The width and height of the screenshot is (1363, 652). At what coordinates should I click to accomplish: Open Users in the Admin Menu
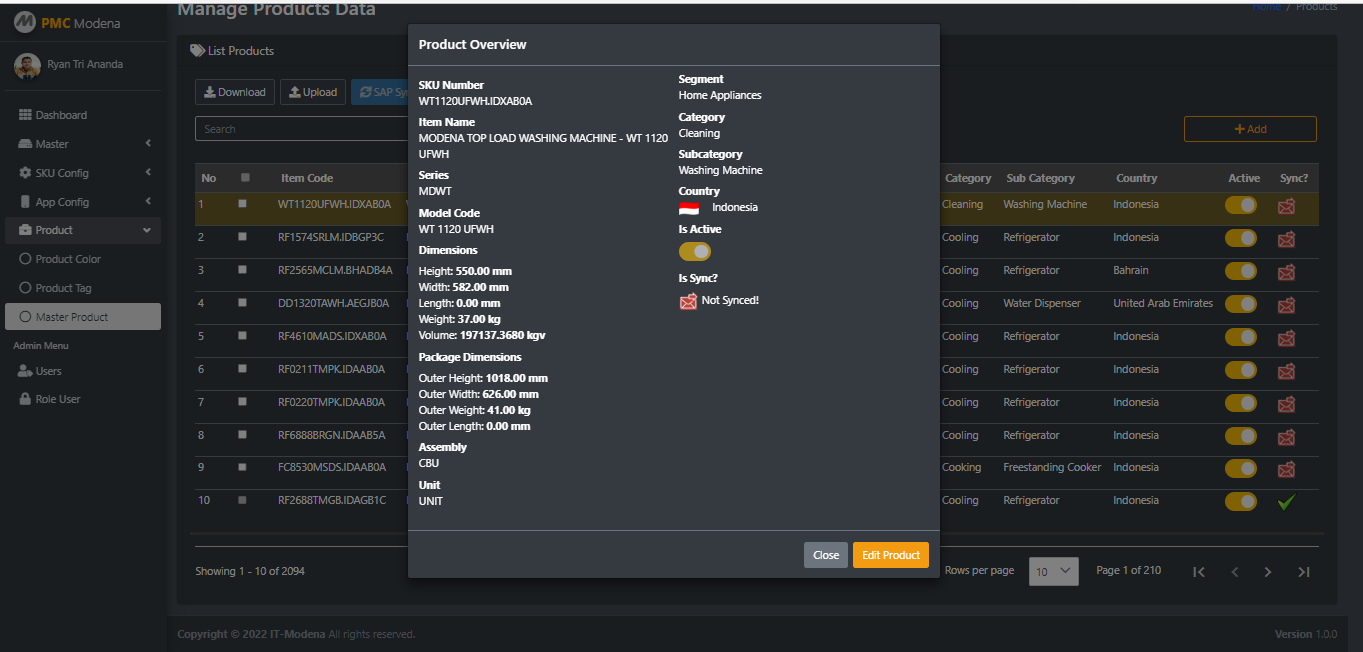(85, 371)
